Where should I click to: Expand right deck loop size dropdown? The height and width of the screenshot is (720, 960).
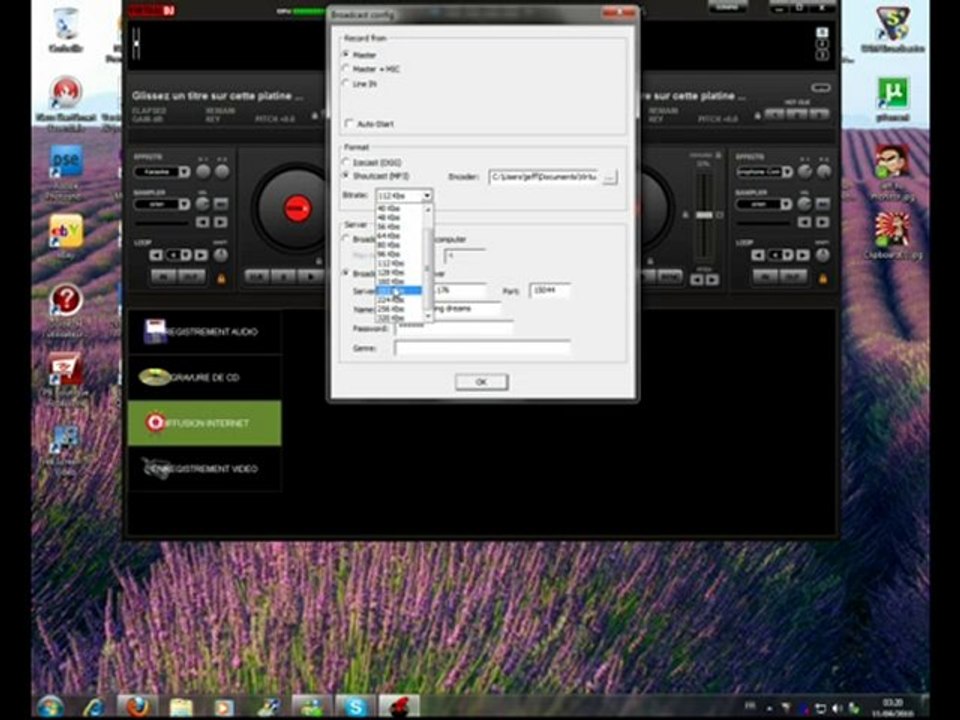788,255
